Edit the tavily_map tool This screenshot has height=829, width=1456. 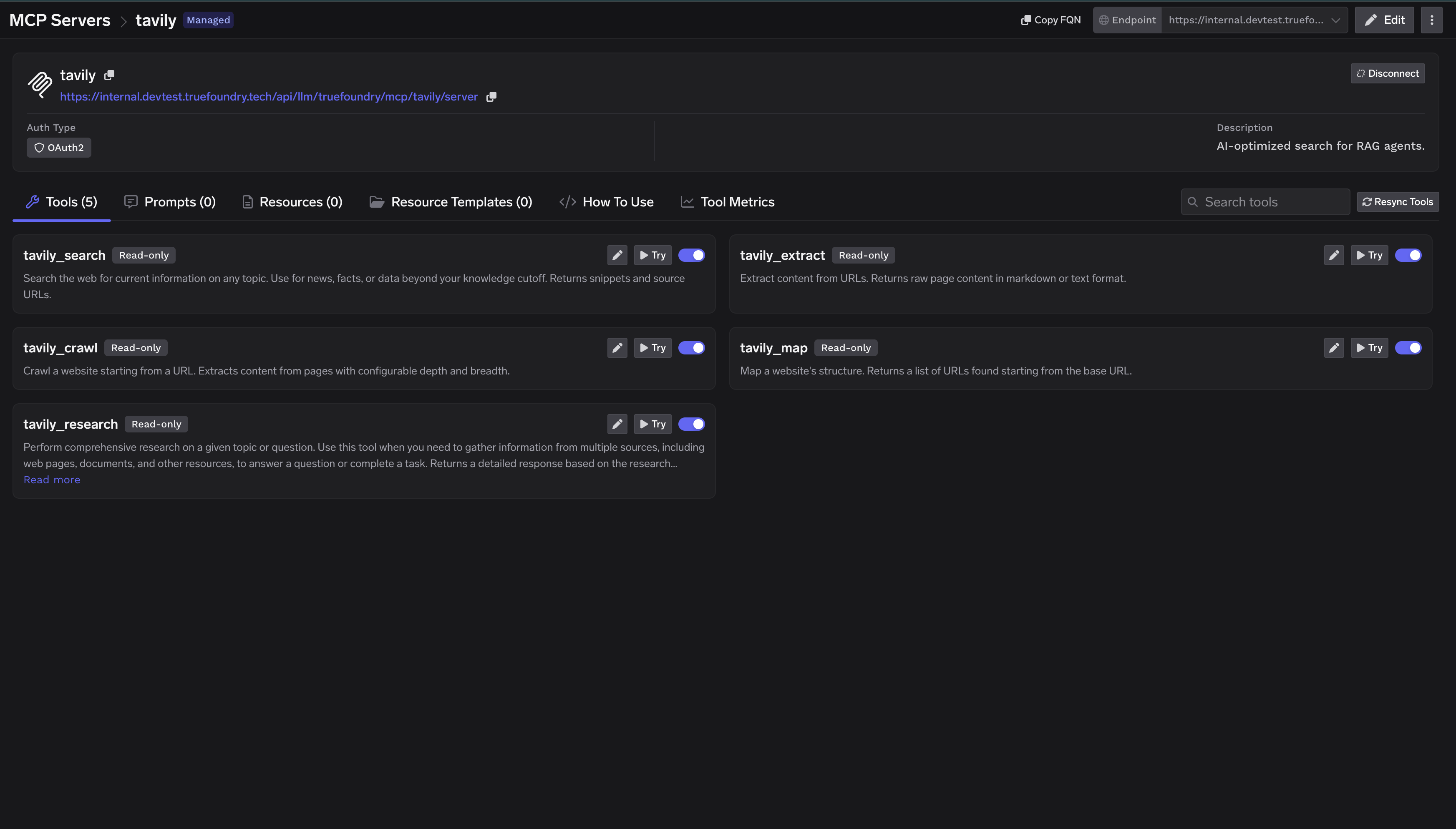[x=1333, y=348]
